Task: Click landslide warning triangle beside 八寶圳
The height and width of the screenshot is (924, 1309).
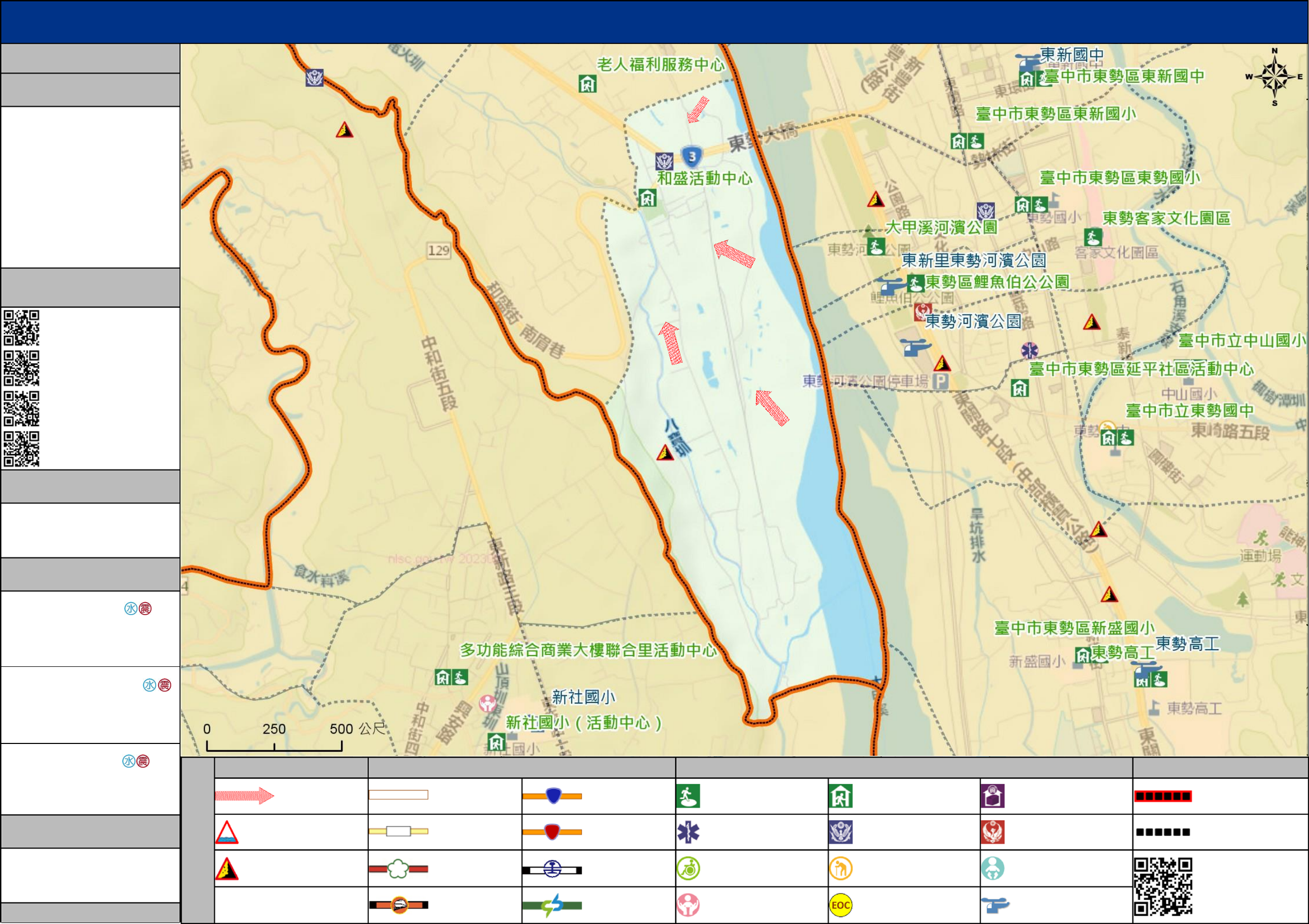Action: click(665, 453)
